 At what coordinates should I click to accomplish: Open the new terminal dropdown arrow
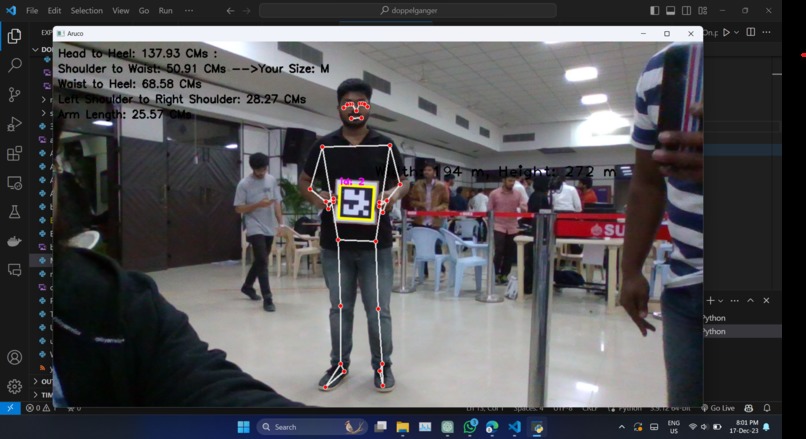click(x=721, y=301)
